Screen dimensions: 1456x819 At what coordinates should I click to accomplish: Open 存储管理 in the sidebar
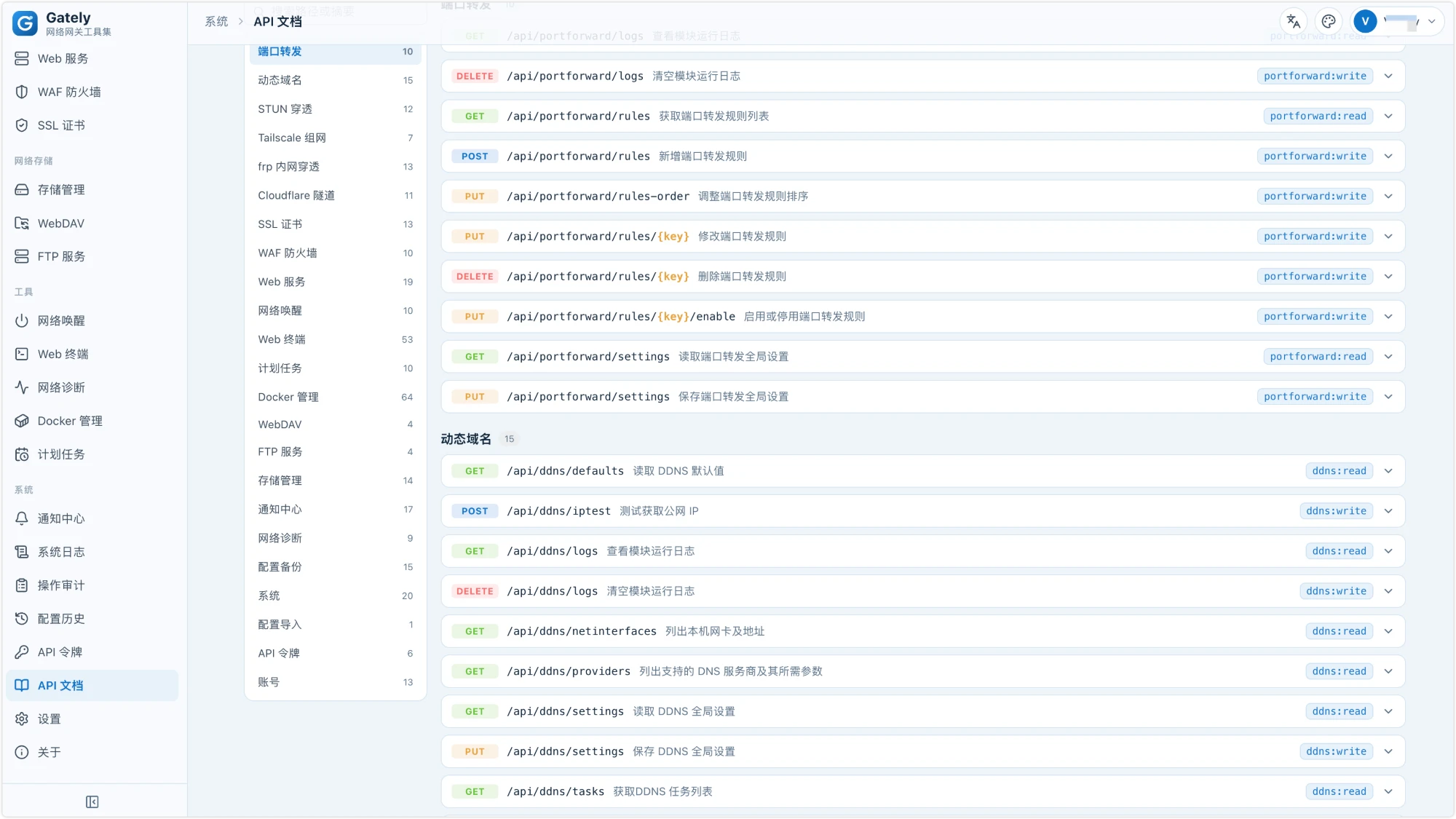click(92, 190)
